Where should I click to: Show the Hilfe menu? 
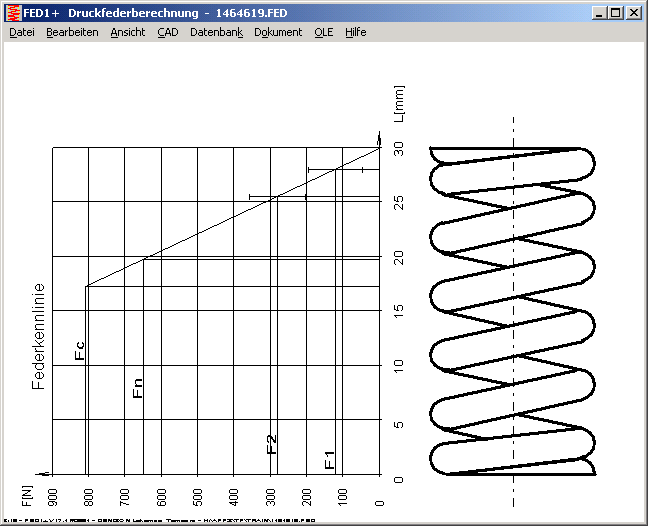pos(356,32)
